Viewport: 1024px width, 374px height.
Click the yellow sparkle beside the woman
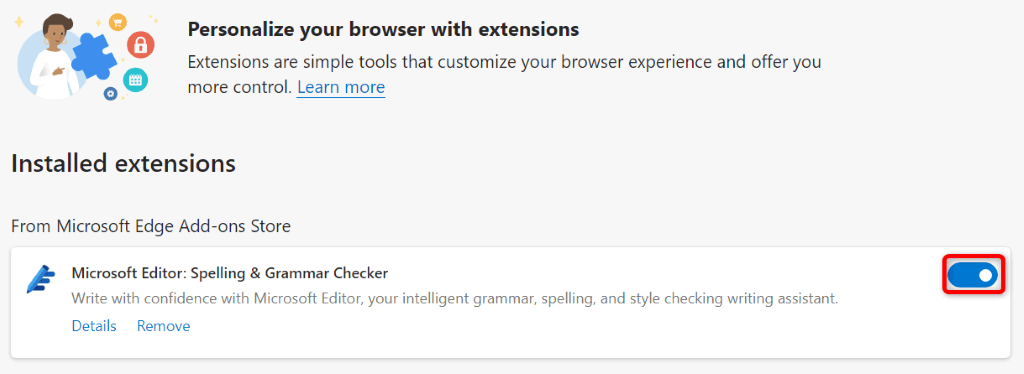pyautogui.click(x=19, y=22)
